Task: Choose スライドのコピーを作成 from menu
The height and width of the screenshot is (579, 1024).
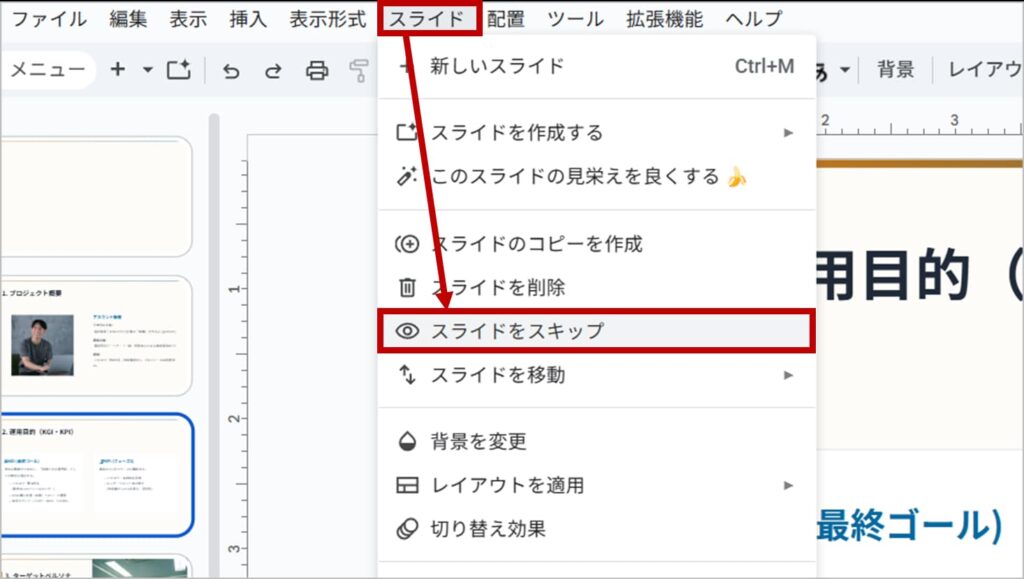Action: coord(535,244)
